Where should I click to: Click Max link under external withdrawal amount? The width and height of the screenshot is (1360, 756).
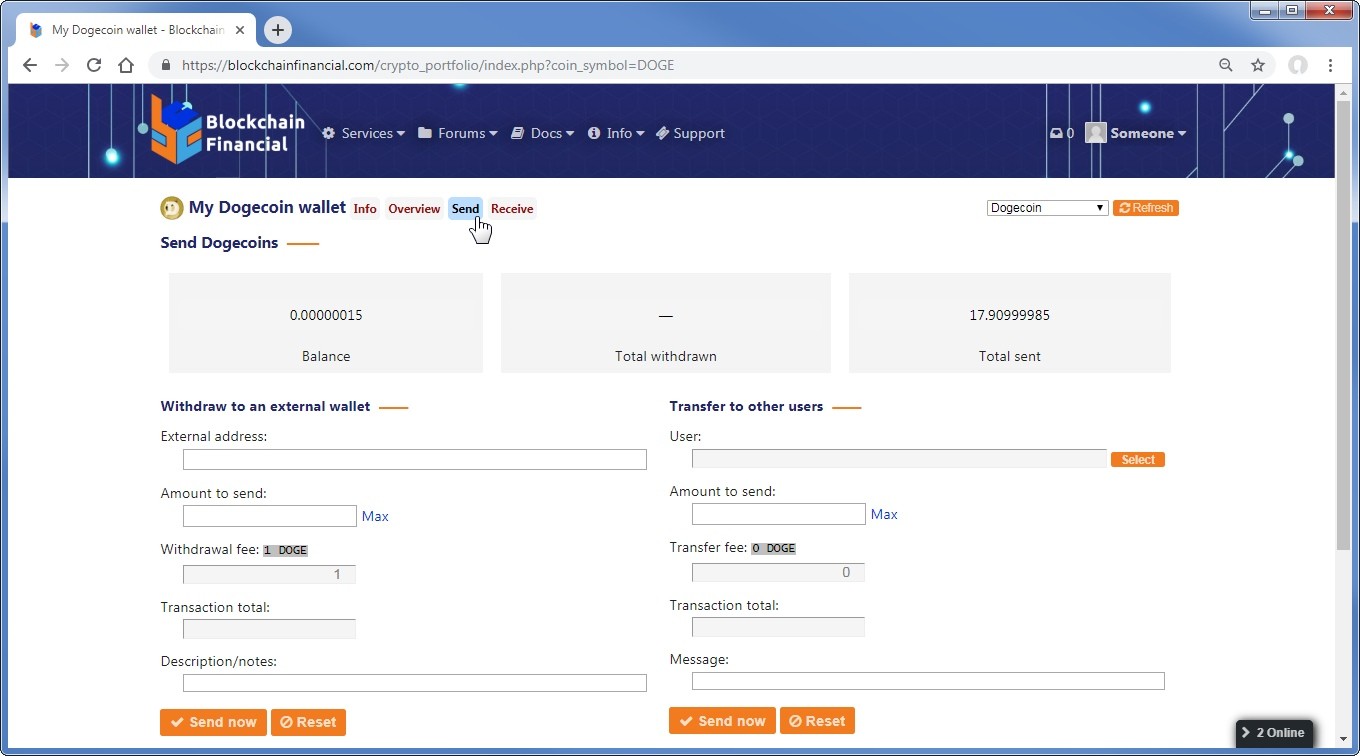(x=375, y=516)
